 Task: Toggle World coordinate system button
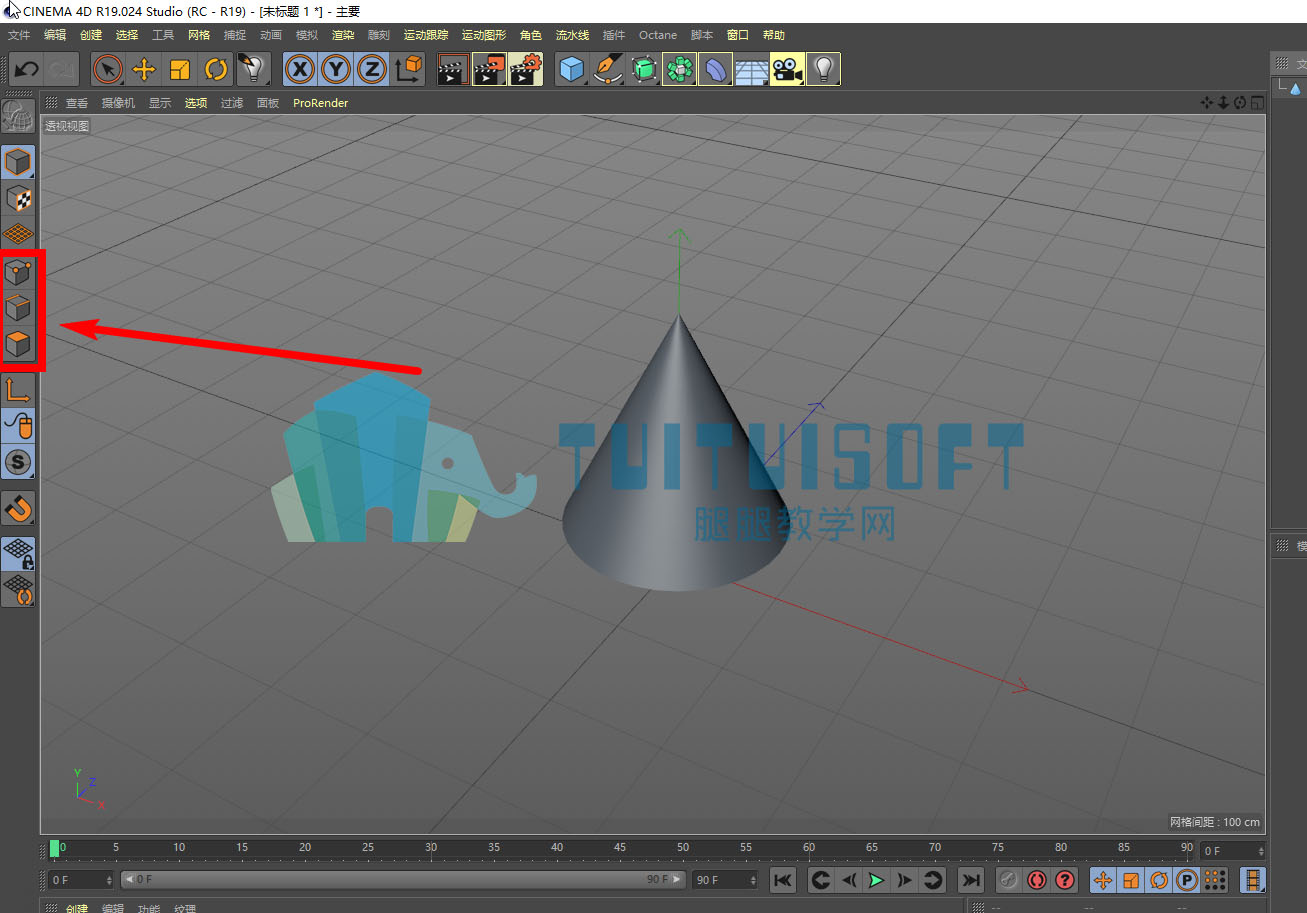[x=408, y=69]
